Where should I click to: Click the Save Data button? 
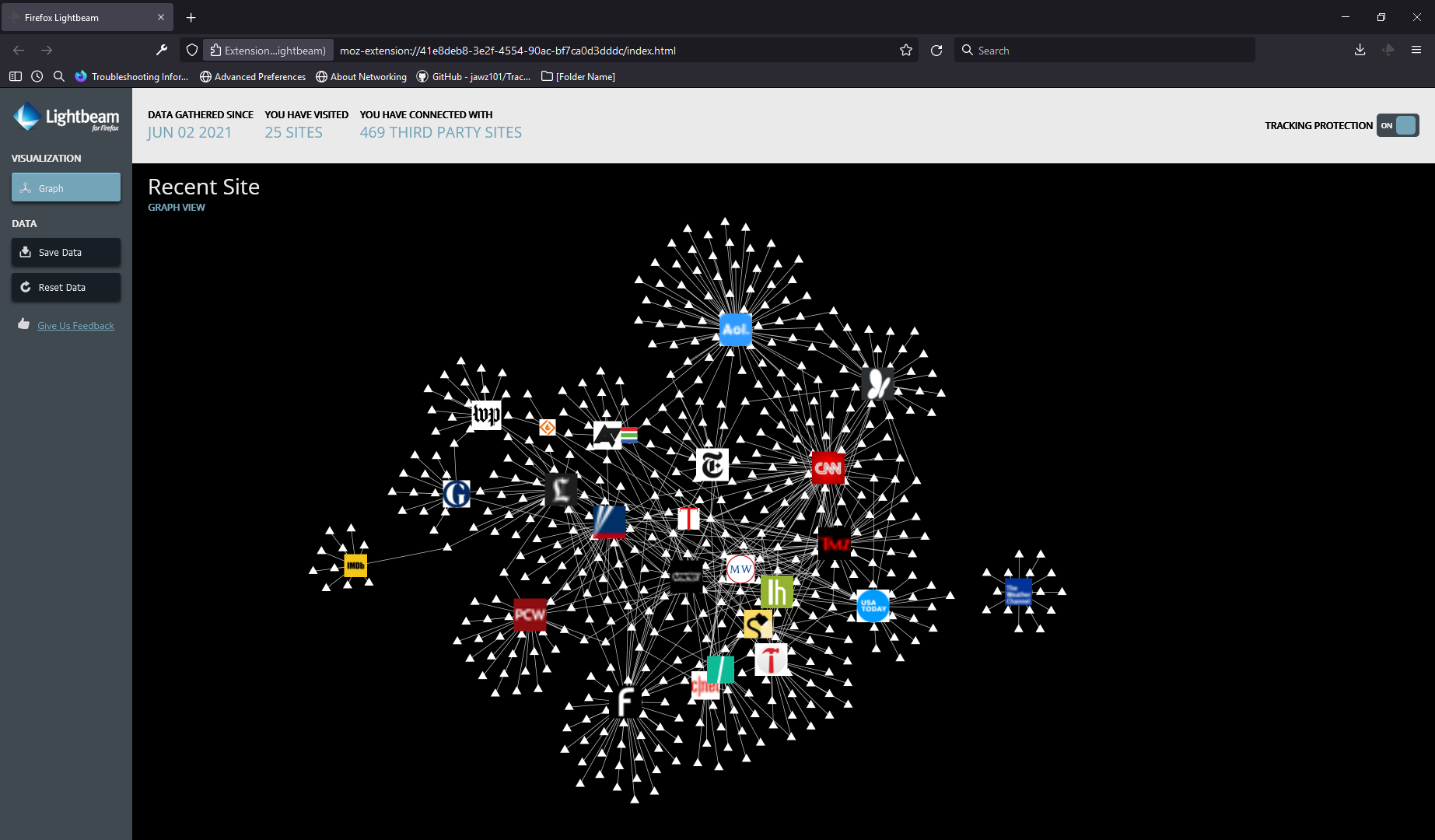(x=66, y=253)
